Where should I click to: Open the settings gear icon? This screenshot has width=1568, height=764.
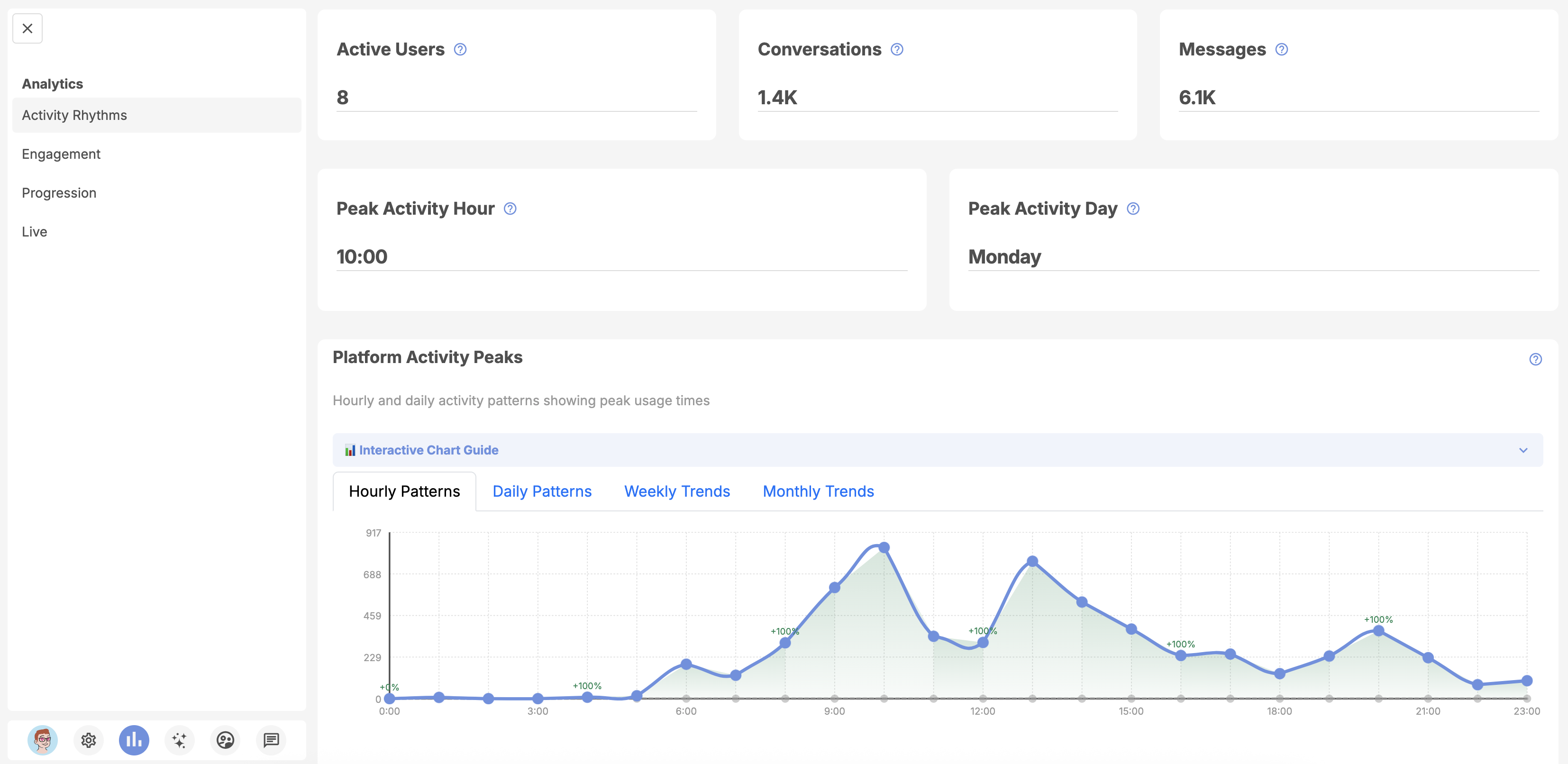click(x=88, y=740)
